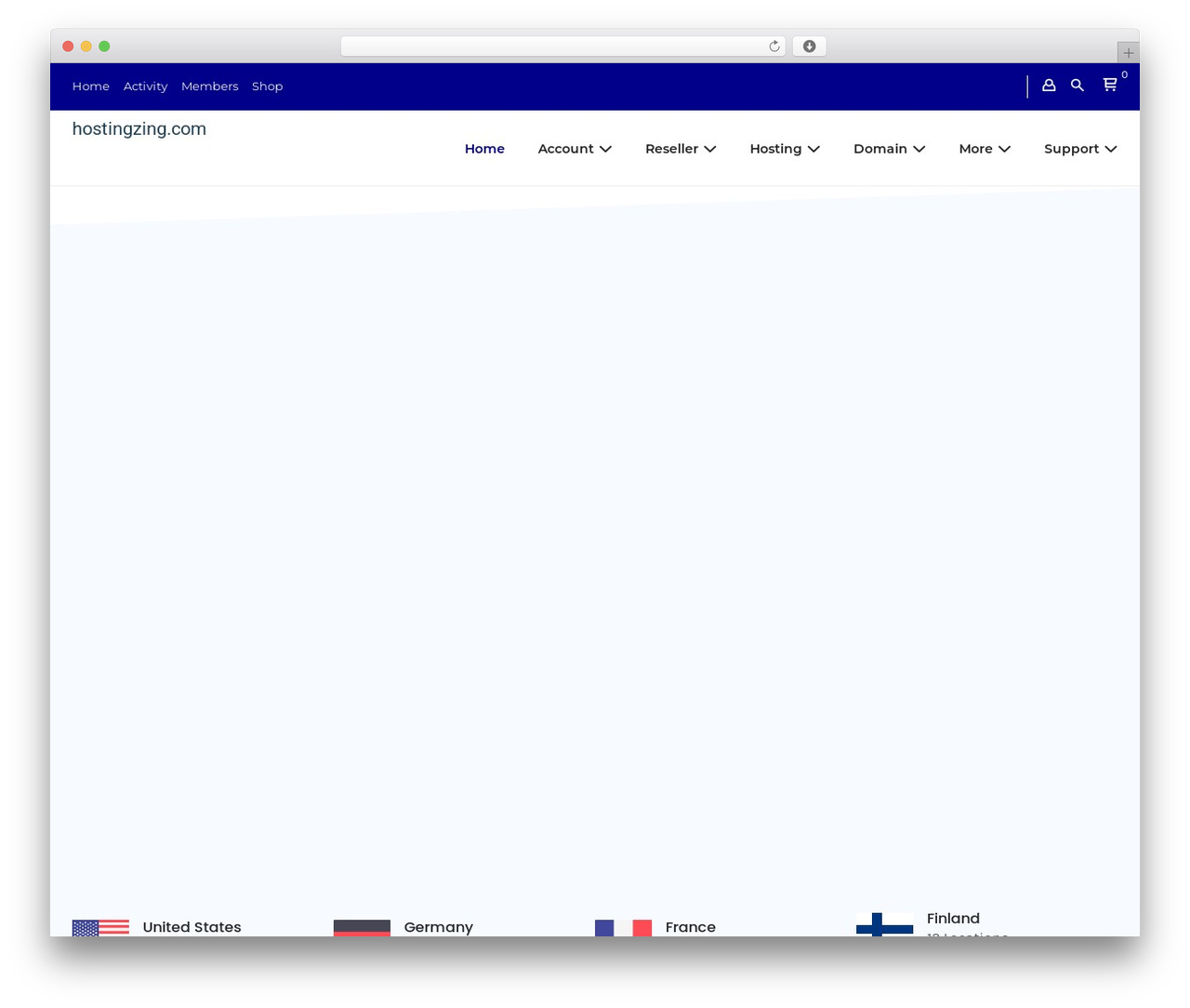This screenshot has height=1008, width=1190.
Task: Click the Germany flag image
Action: 362,928
